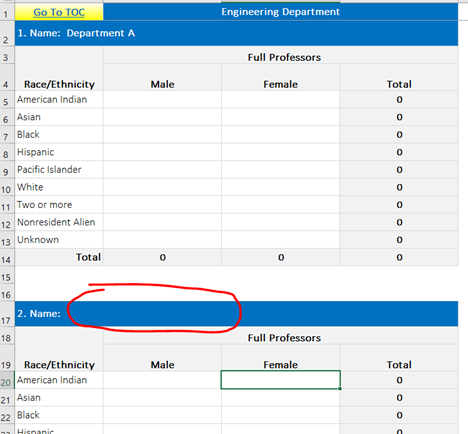Select Female cell for Asian in row 6
The height and width of the screenshot is (434, 468).
point(281,117)
